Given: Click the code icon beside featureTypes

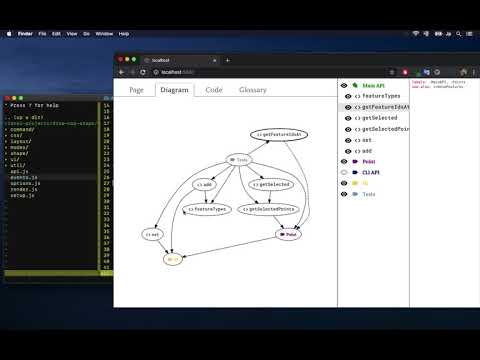Looking at the screenshot, I should coord(358,96).
